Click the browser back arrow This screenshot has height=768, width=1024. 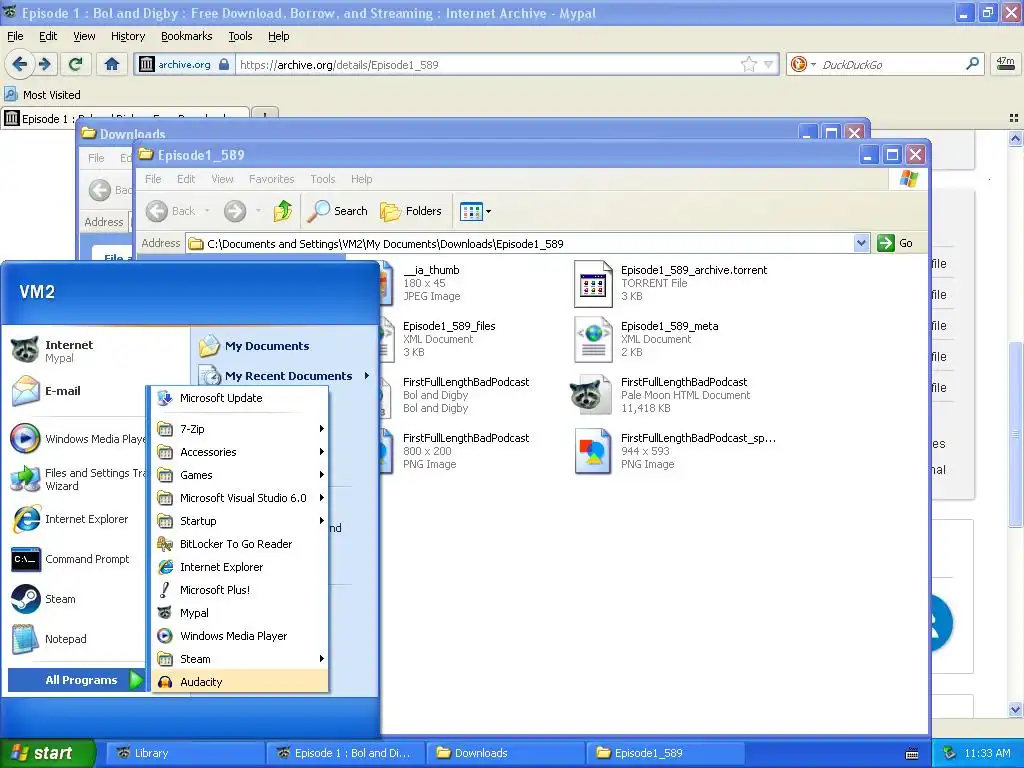click(x=19, y=64)
